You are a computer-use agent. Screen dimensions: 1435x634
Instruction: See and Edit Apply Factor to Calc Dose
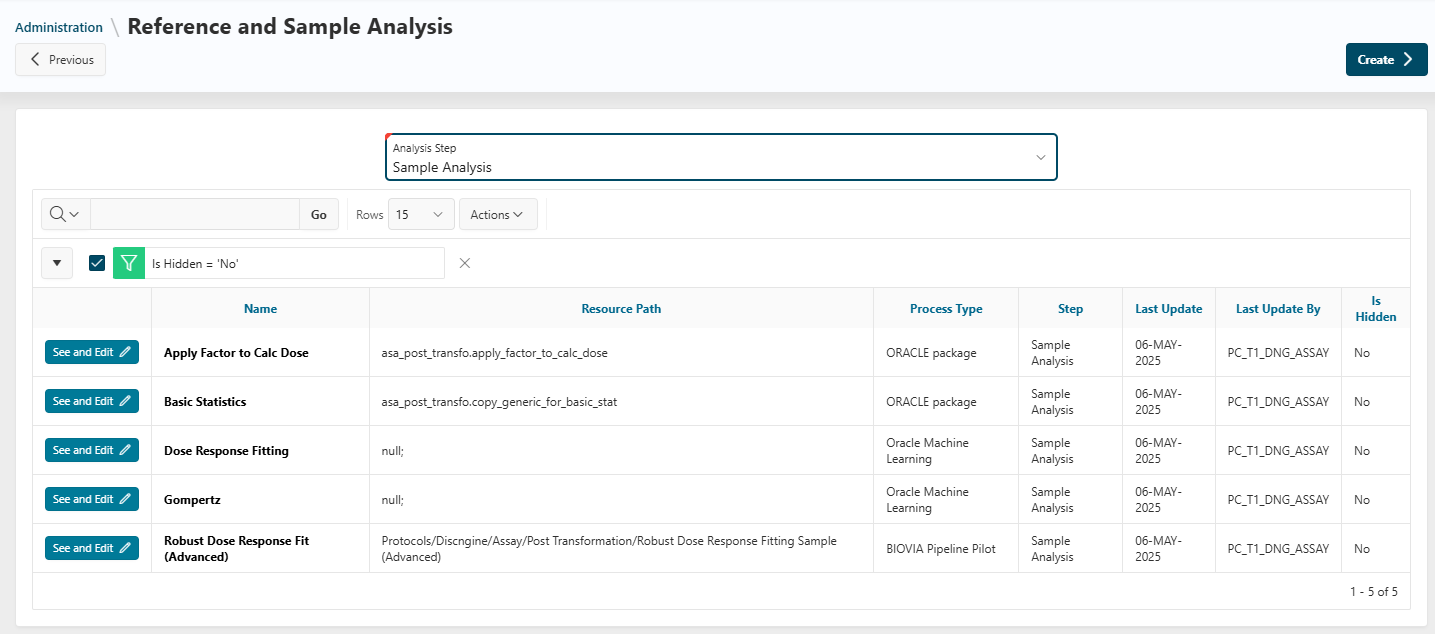(x=92, y=352)
